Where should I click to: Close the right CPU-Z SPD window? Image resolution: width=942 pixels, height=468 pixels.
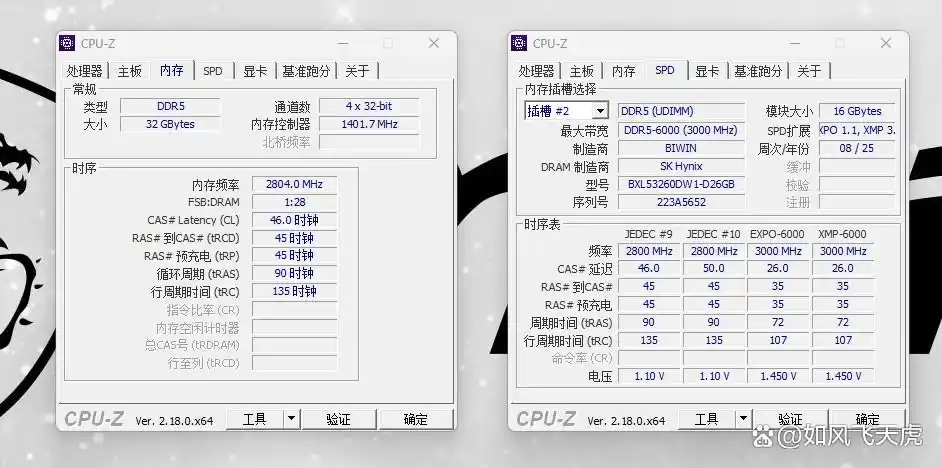(885, 43)
